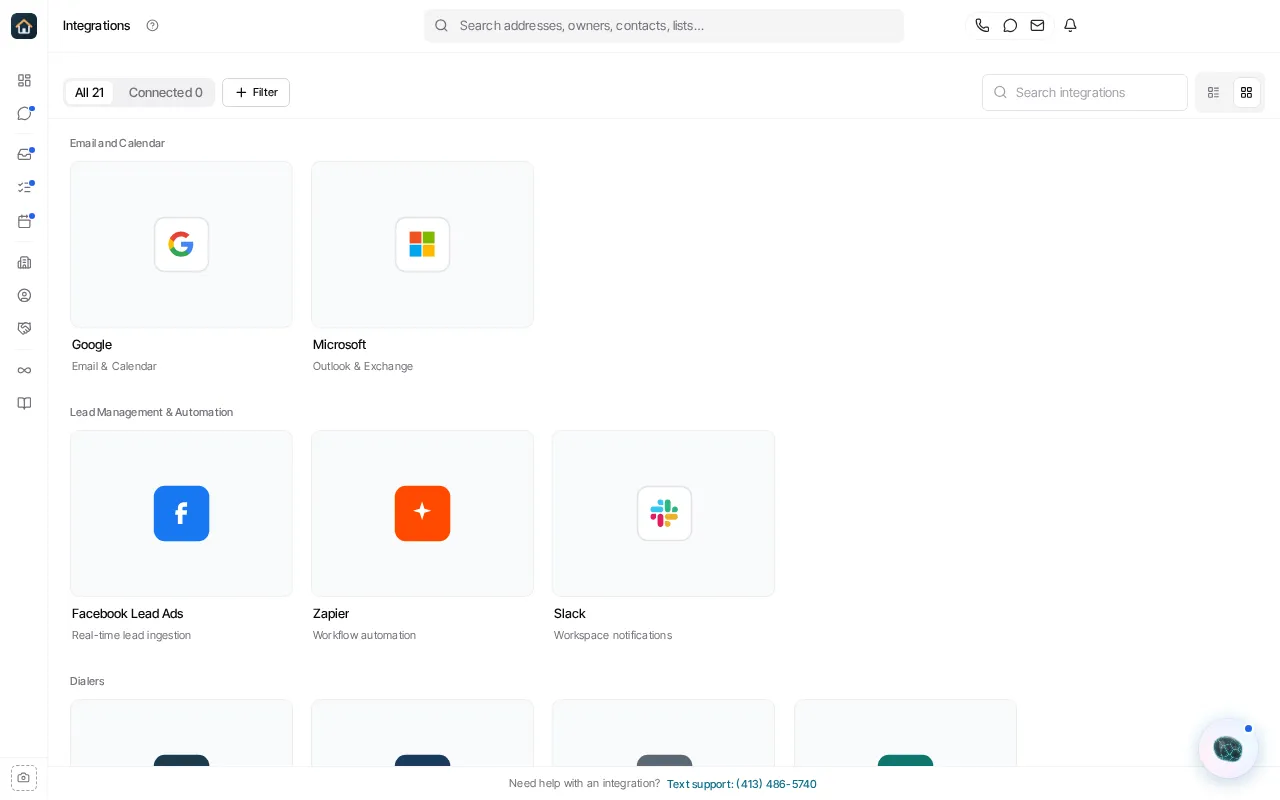Switch to grid view layout
The height and width of the screenshot is (800, 1280).
(1246, 92)
